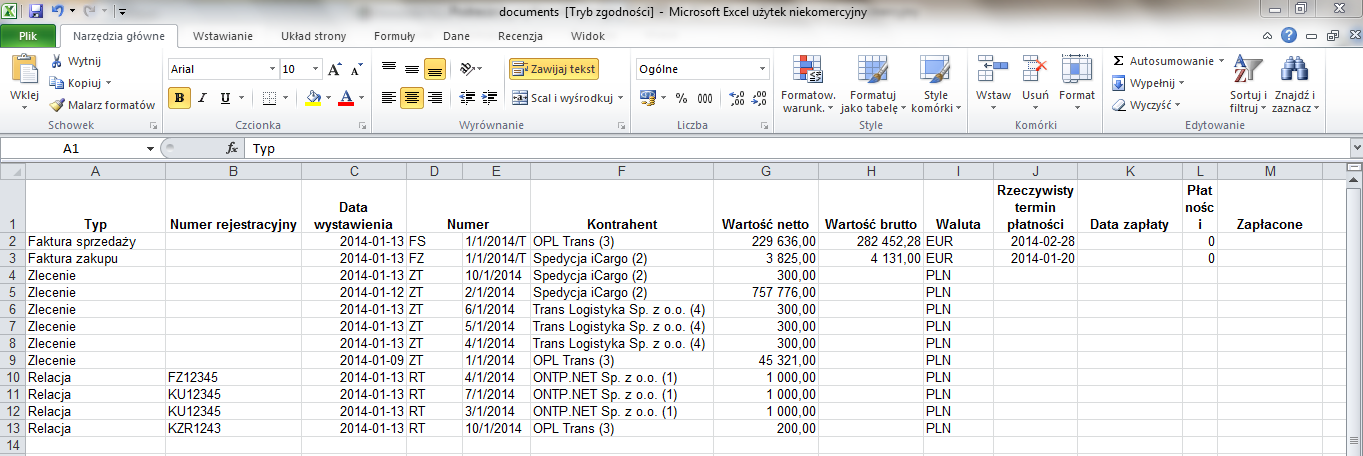Open Name Box dropdown arrow
Image resolution: width=1363 pixels, height=456 pixels.
tap(150, 149)
